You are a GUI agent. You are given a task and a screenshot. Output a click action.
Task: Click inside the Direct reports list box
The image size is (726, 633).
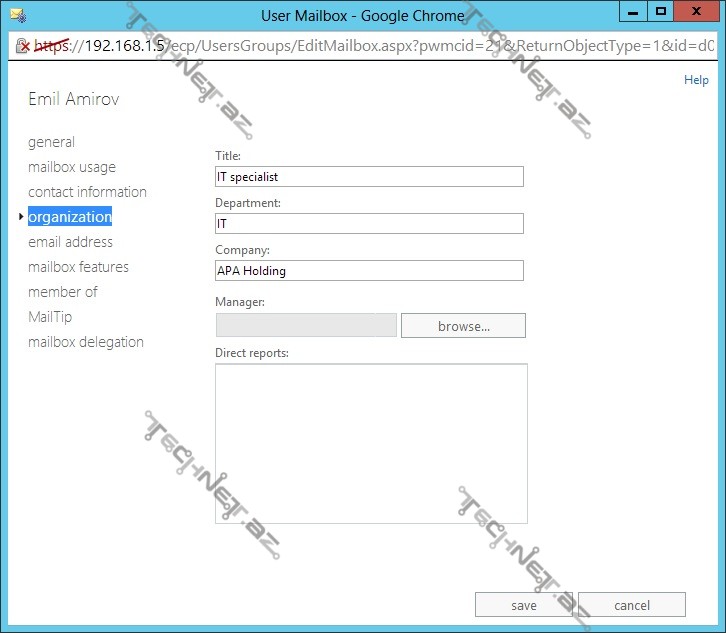(371, 443)
